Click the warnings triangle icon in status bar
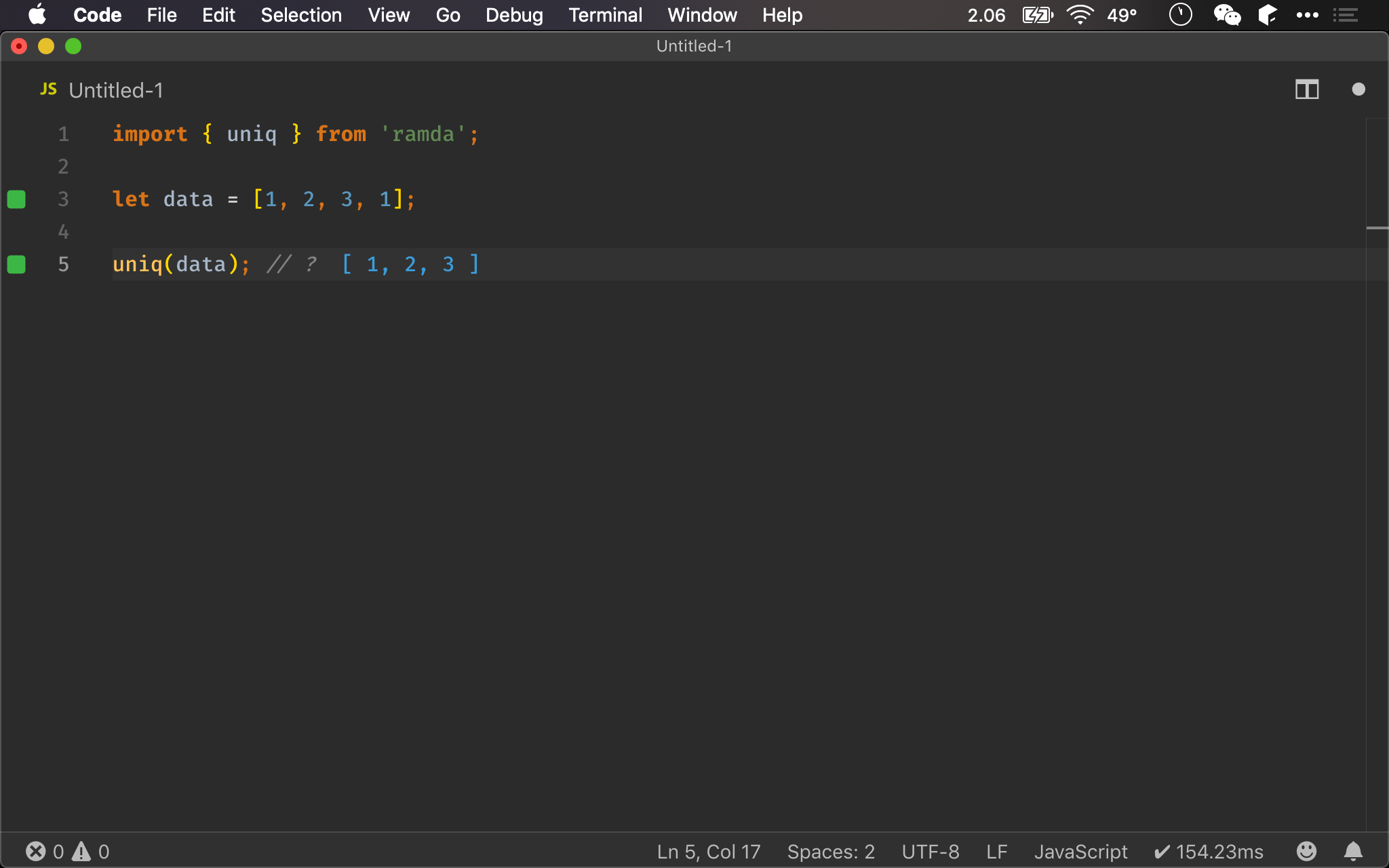The height and width of the screenshot is (868, 1389). [x=81, y=851]
